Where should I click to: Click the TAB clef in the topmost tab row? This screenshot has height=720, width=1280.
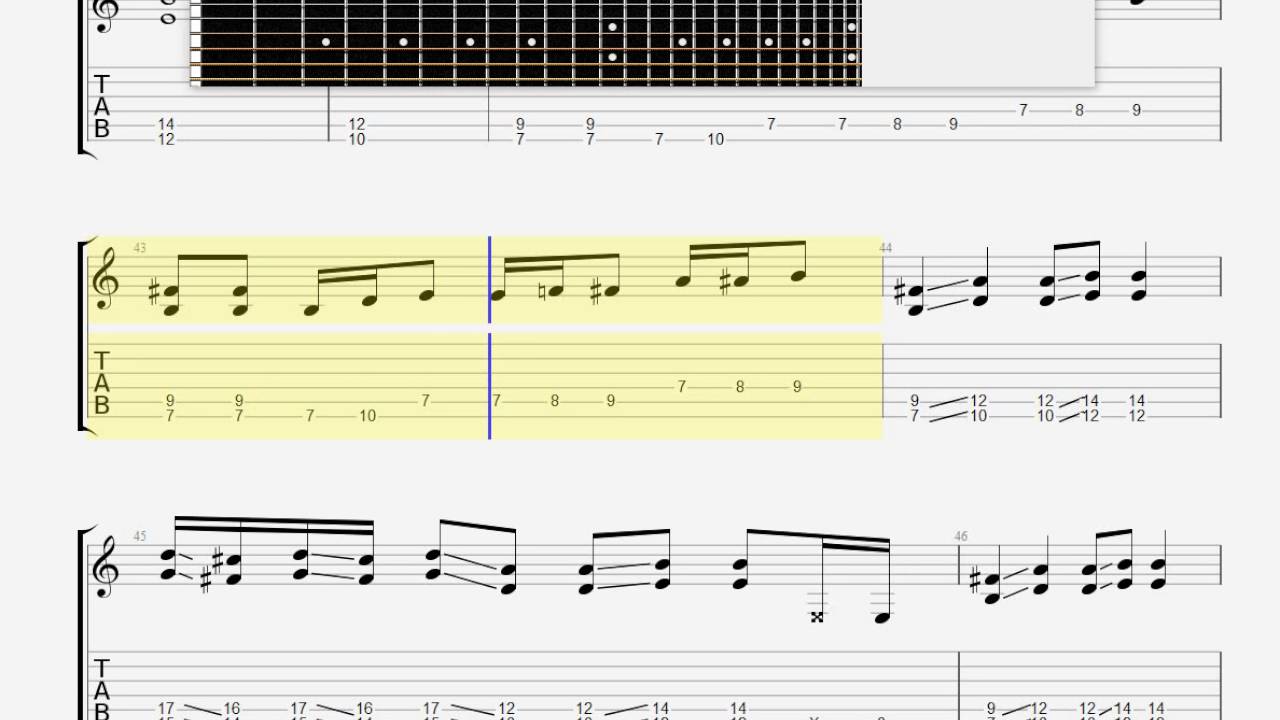click(101, 107)
